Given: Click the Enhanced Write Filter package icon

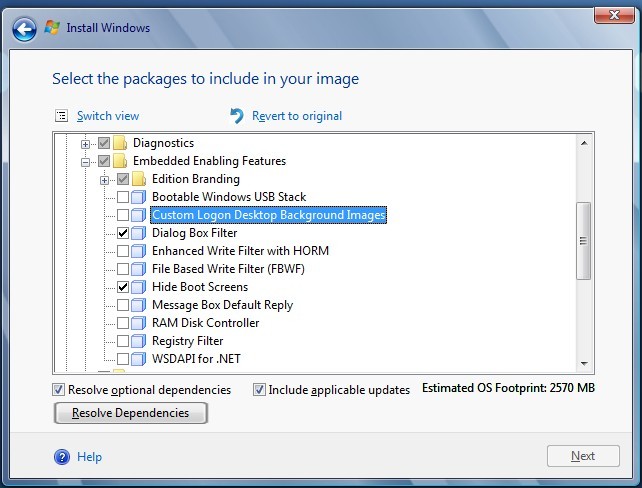Looking at the screenshot, I should [x=139, y=251].
